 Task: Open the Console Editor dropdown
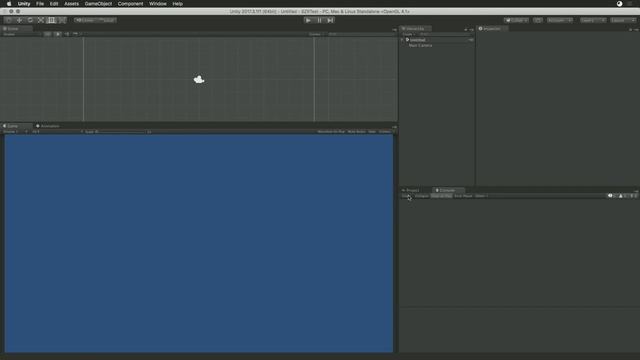point(481,196)
